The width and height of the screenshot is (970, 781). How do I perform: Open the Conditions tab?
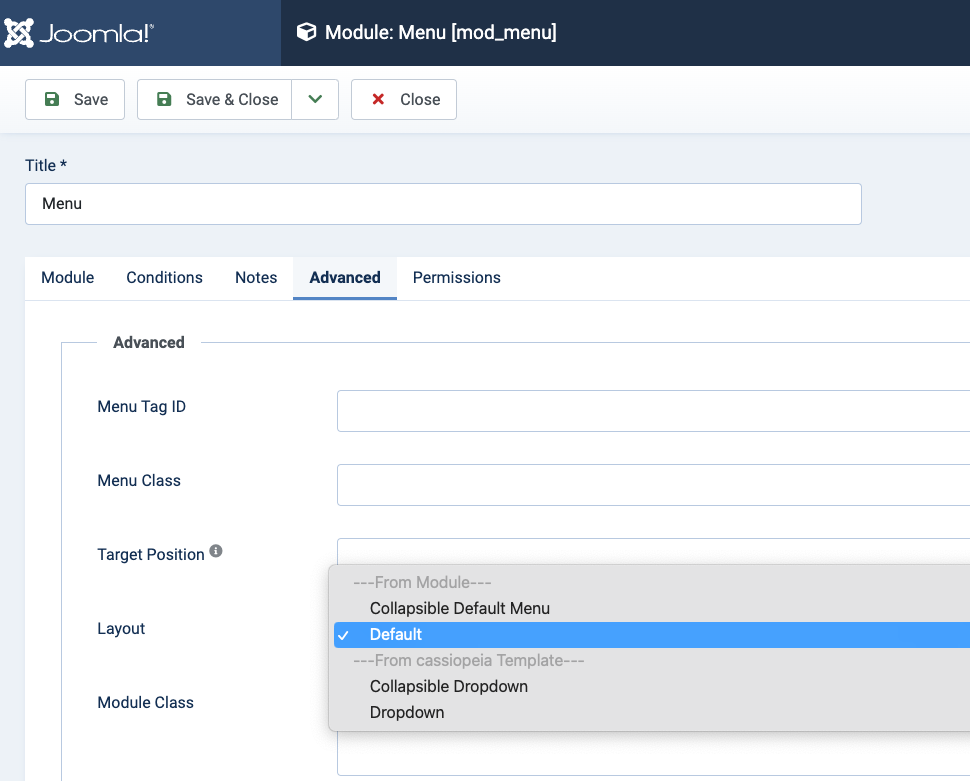tap(164, 278)
